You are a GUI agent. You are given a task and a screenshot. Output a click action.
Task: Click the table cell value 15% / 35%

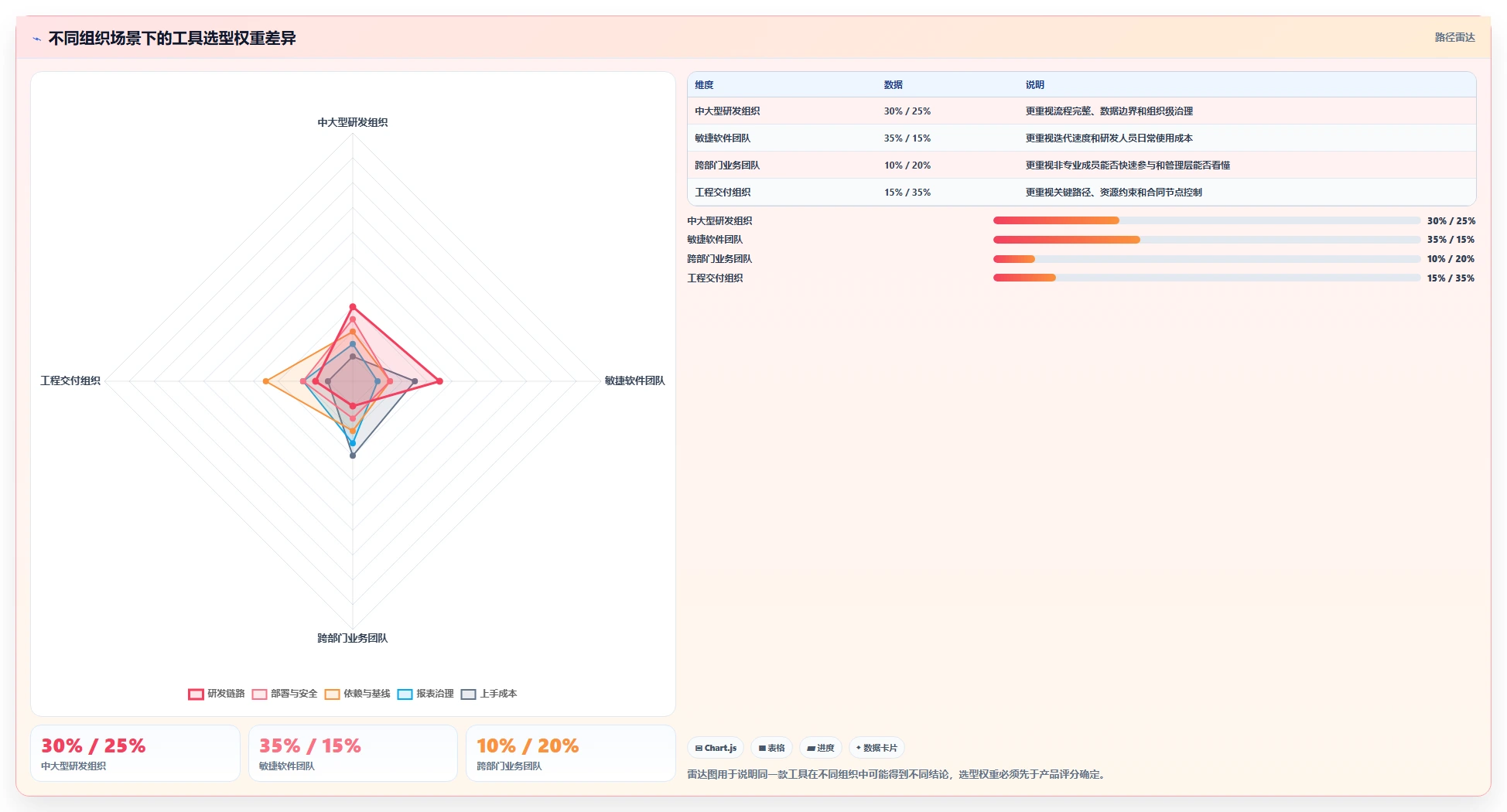point(907,193)
